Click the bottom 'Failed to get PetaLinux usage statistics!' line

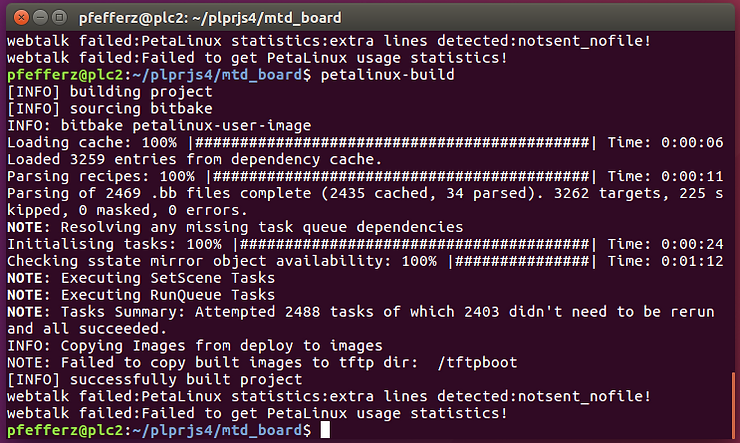[257, 413]
